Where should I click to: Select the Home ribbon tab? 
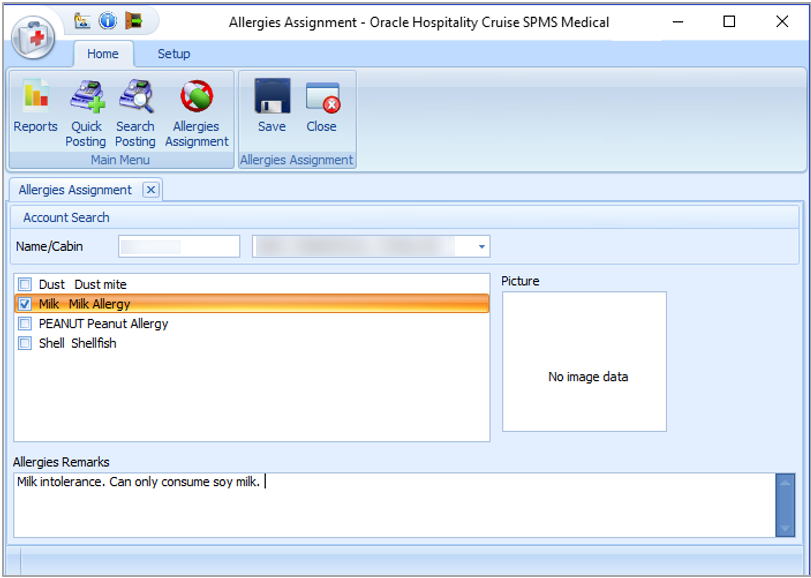(103, 54)
